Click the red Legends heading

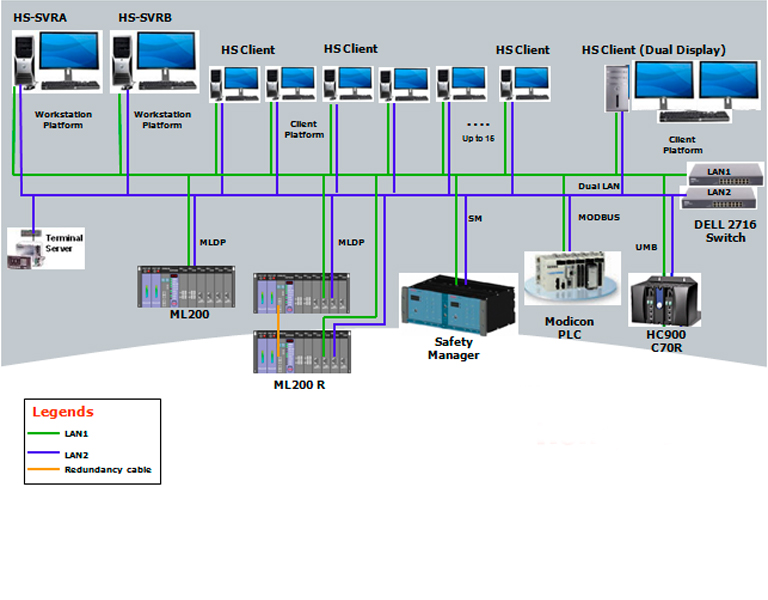63,412
